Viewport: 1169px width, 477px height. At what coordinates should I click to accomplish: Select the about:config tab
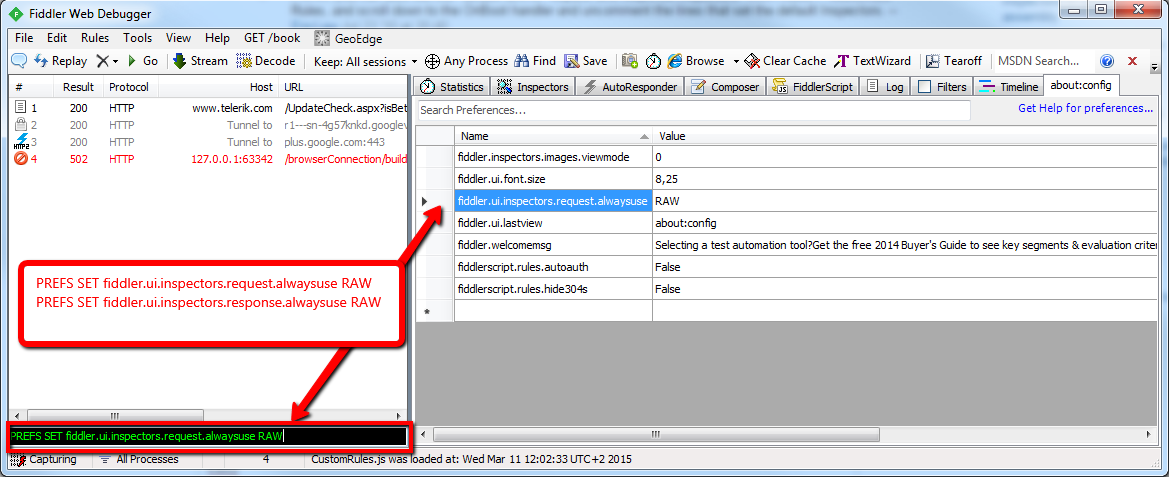[1080, 86]
